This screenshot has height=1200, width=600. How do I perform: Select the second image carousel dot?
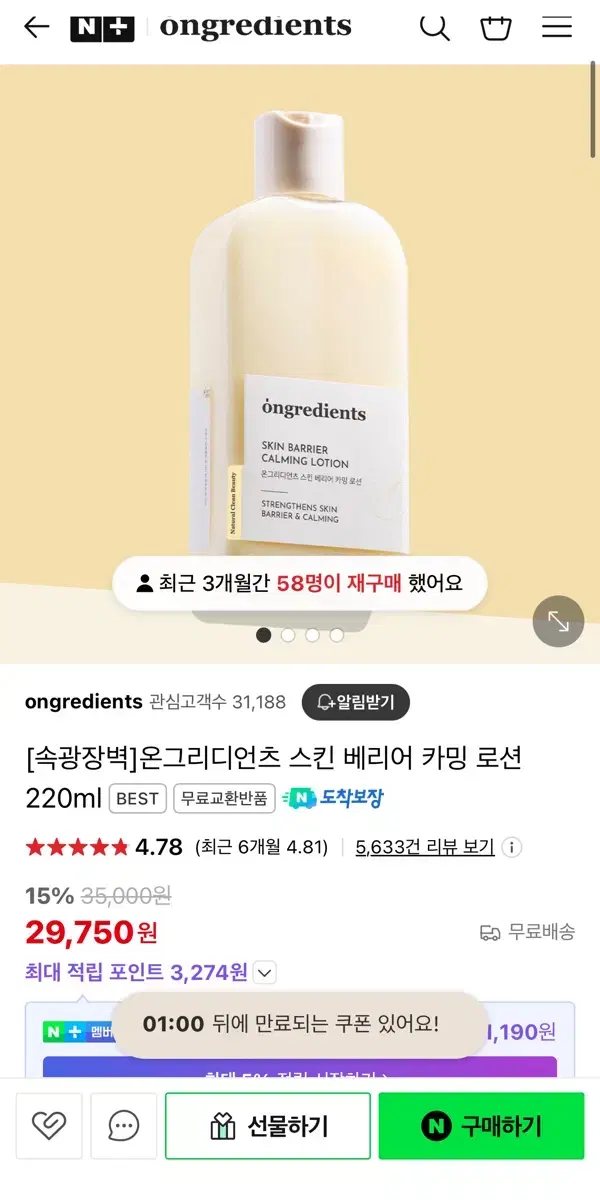pos(288,635)
